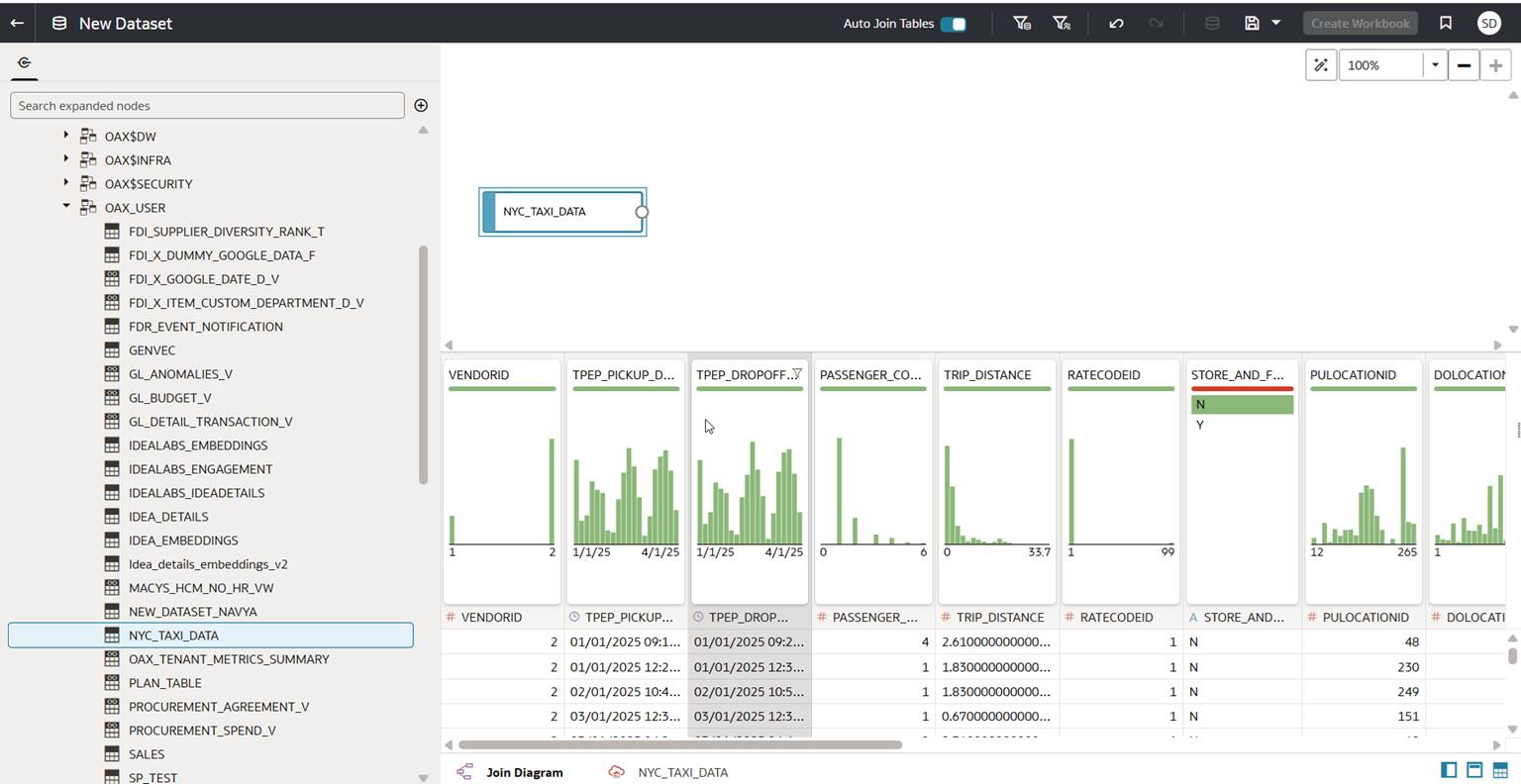Expand the OAX$SECURITY schema
Image resolution: width=1521 pixels, height=784 pixels.
point(66,182)
